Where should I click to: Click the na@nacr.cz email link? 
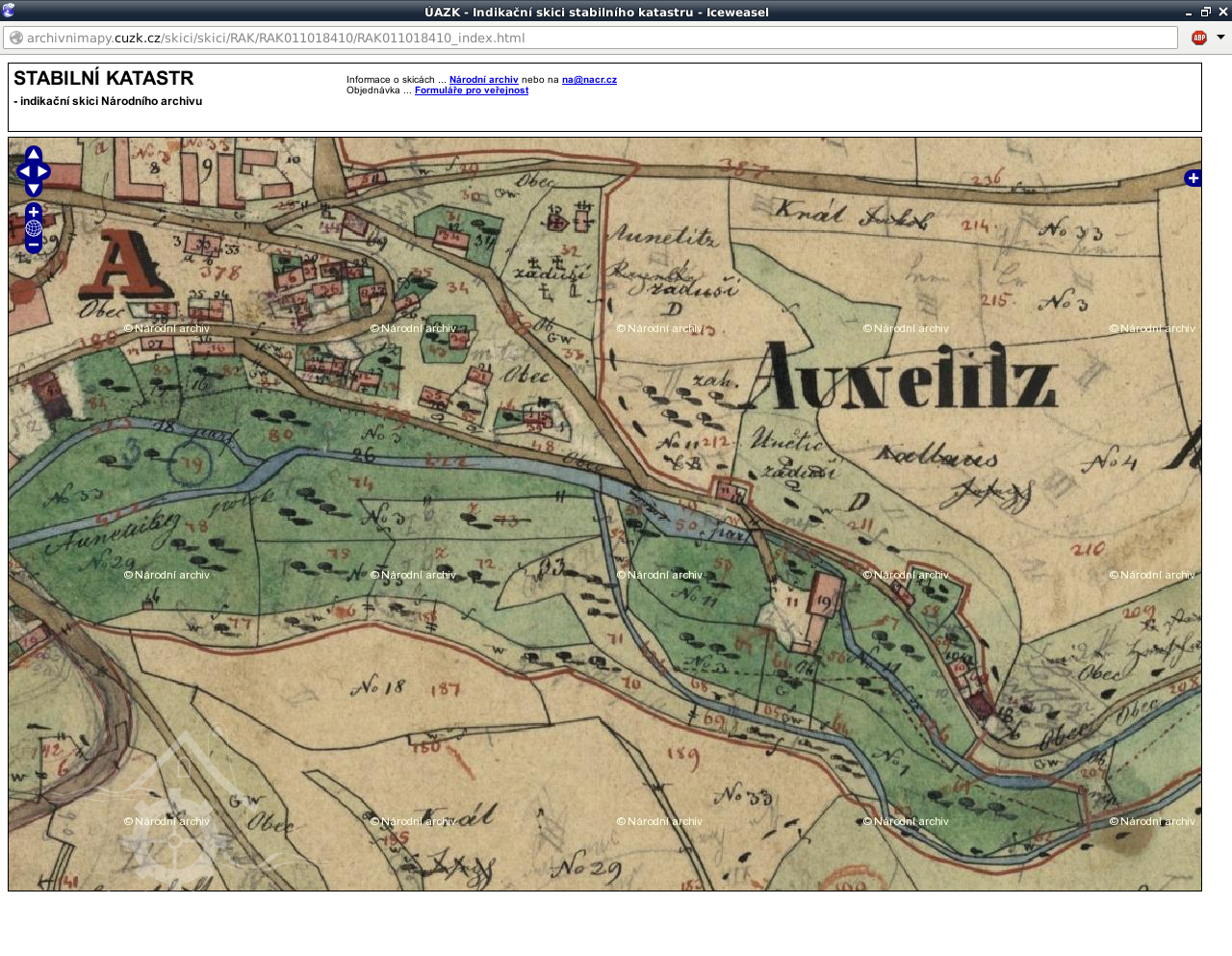tap(589, 80)
